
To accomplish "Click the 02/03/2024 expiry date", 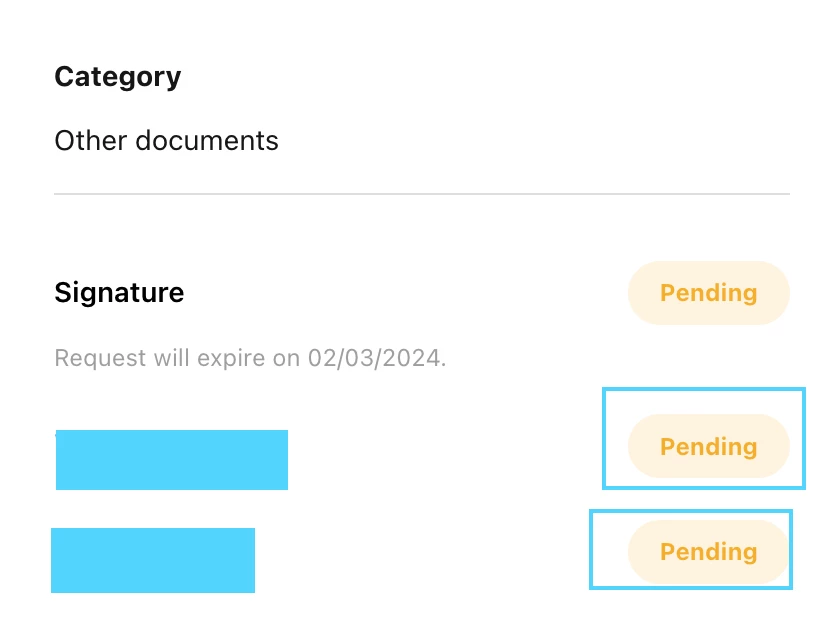I will pos(374,358).
